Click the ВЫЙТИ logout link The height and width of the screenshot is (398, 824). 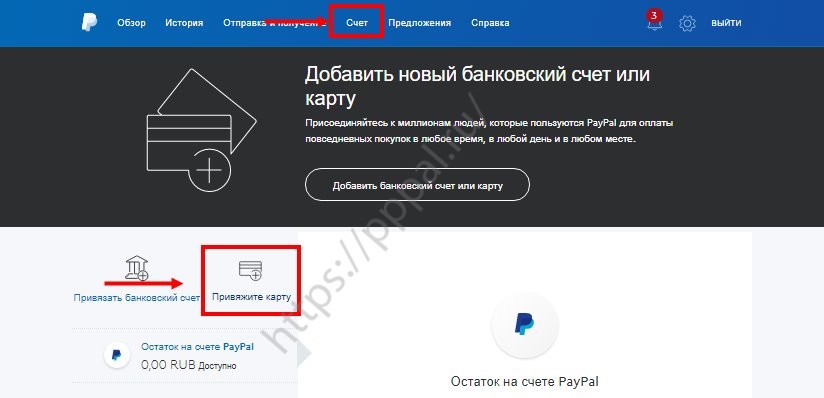point(726,23)
